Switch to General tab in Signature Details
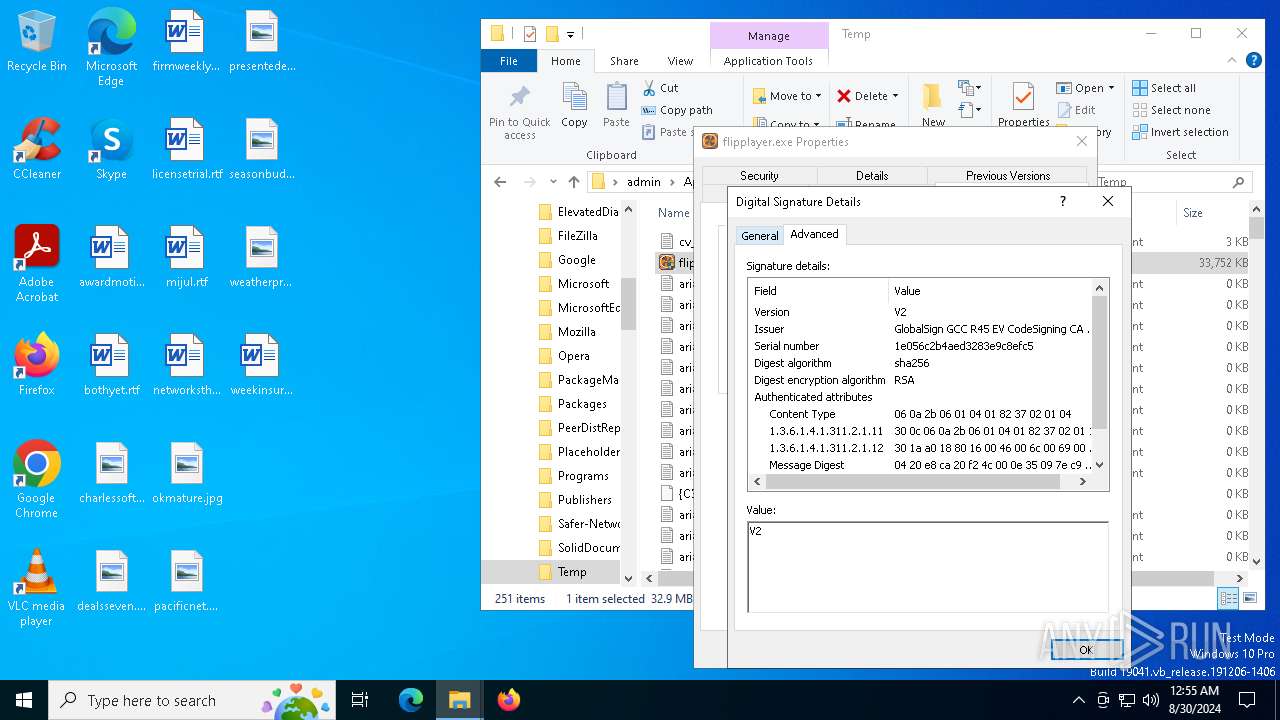 pyautogui.click(x=759, y=236)
